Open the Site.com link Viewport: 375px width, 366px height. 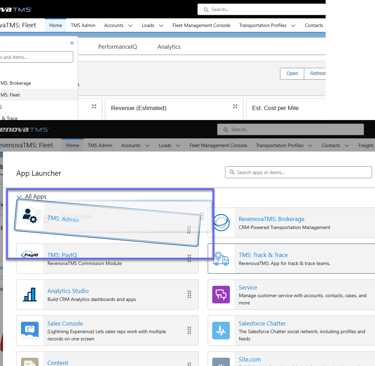tap(250, 359)
